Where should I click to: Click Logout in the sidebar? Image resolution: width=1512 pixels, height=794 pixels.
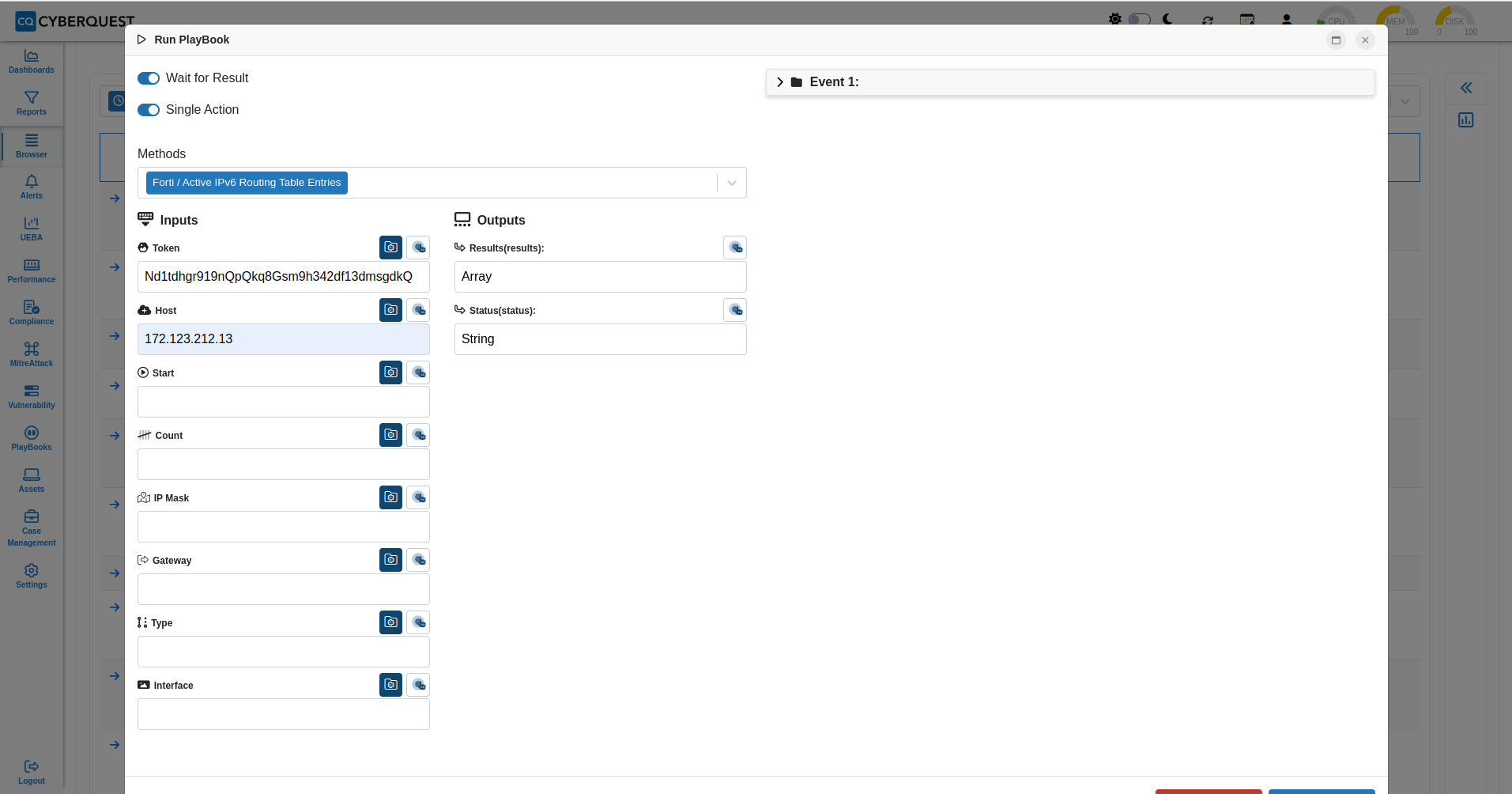click(x=32, y=773)
